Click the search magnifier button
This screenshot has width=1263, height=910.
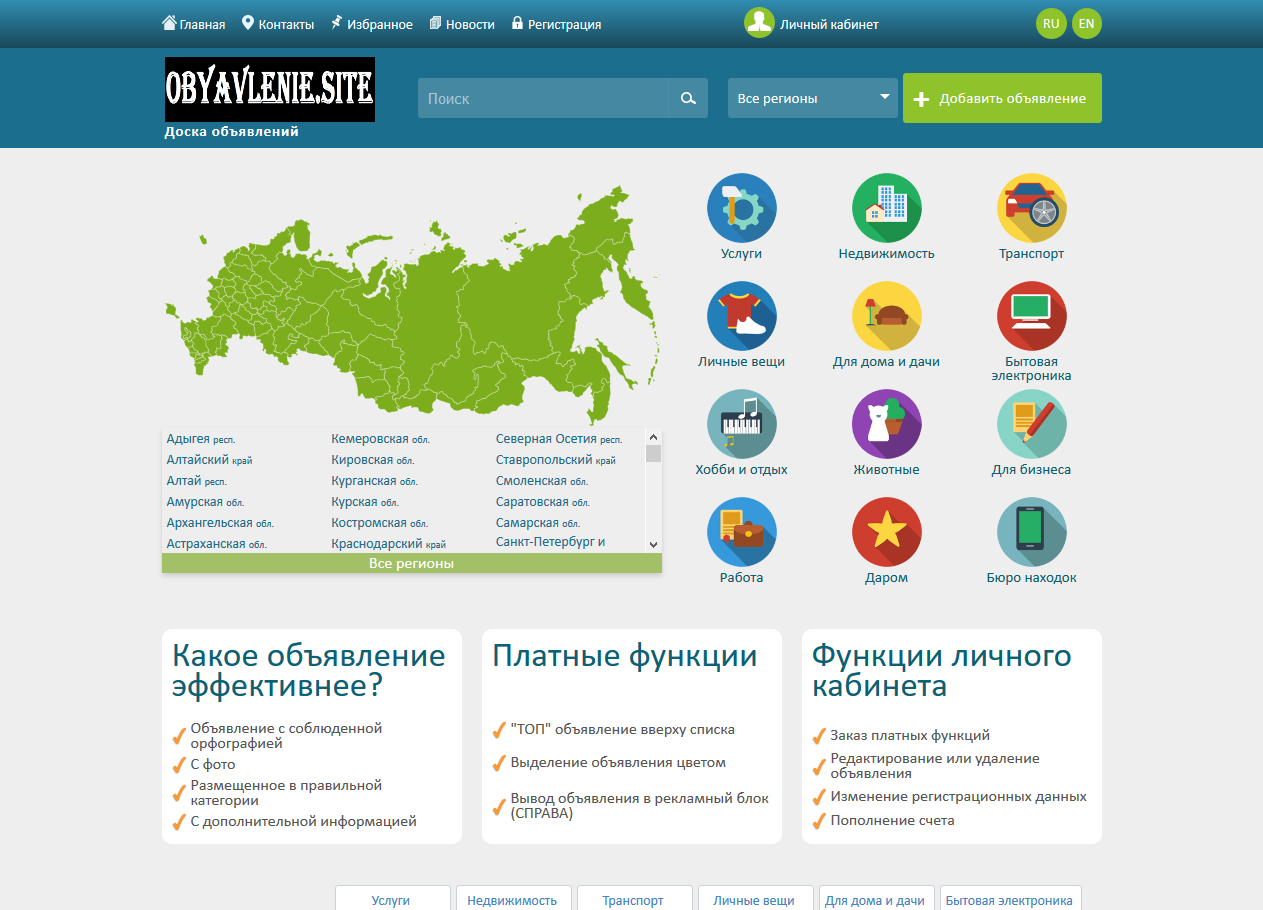(688, 98)
